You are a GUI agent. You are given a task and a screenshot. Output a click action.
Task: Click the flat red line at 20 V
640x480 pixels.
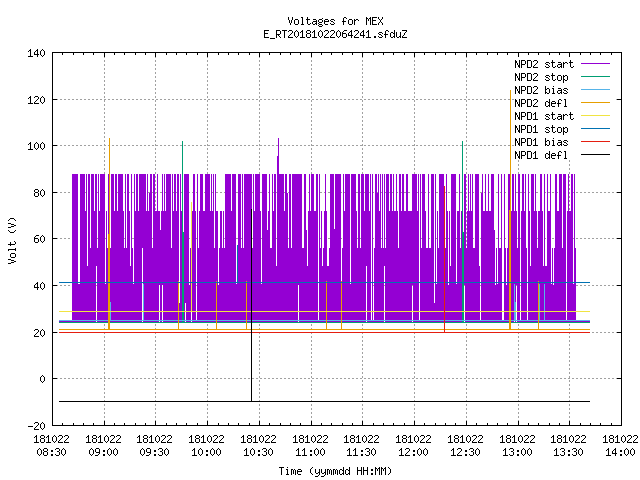click(324, 333)
